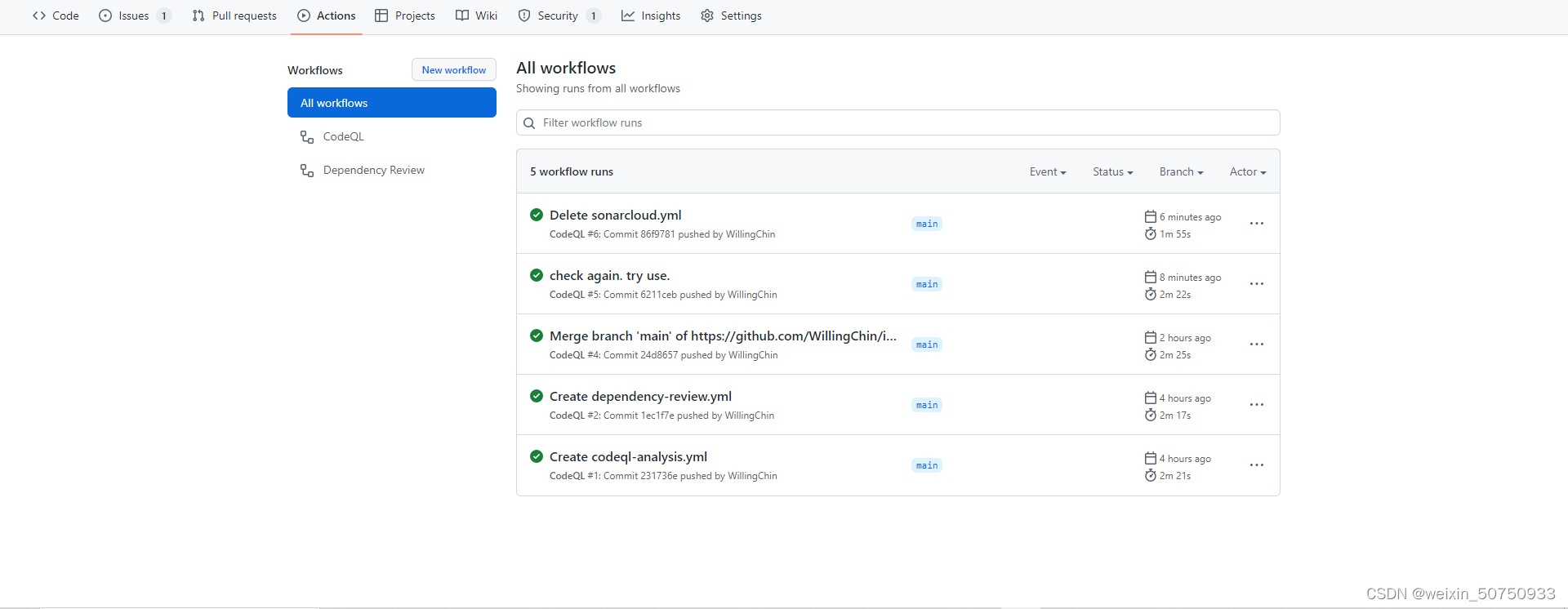1568x609 pixels.
Task: Click main branch label on Create codeql-analysis.yml
Action: click(x=927, y=465)
